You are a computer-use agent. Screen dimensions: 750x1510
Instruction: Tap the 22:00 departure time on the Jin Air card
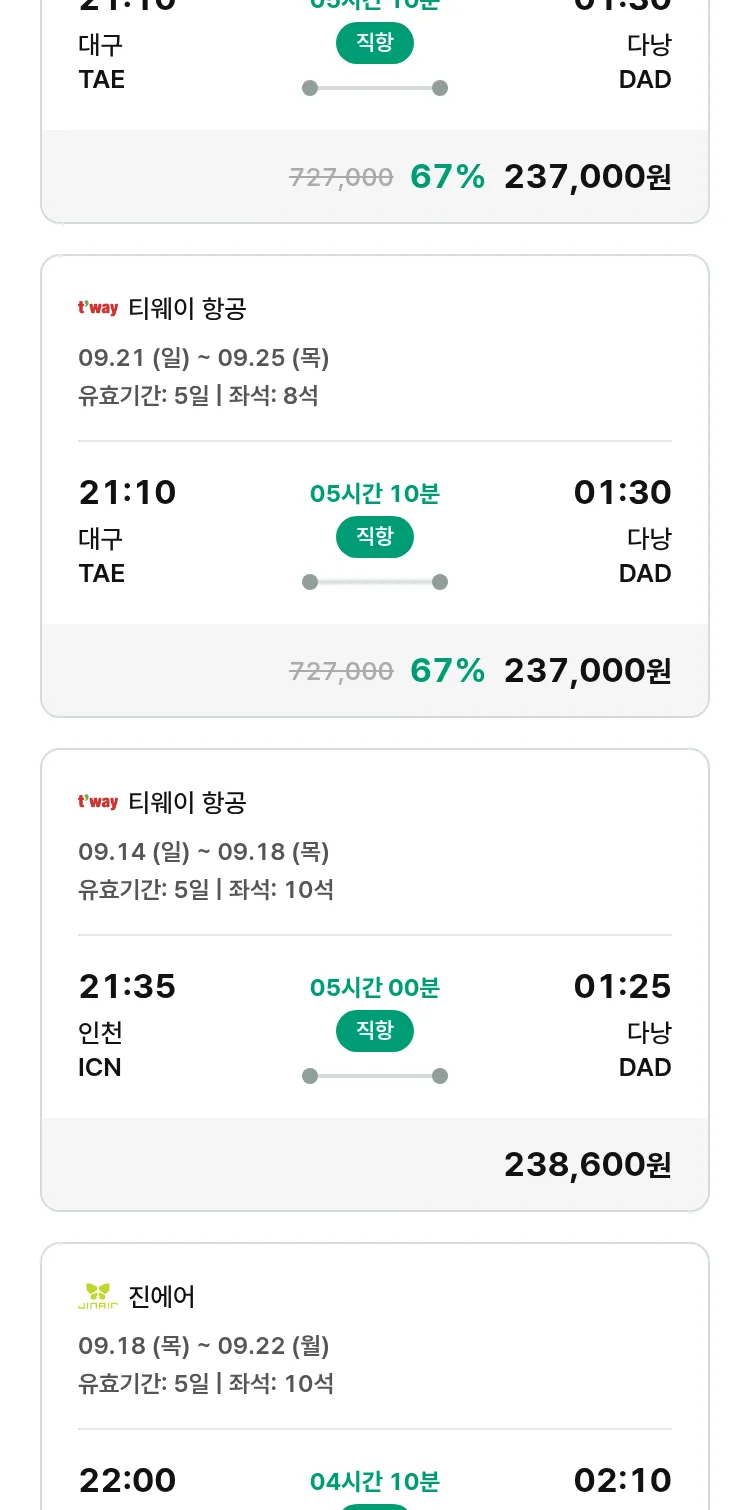pos(127,1480)
